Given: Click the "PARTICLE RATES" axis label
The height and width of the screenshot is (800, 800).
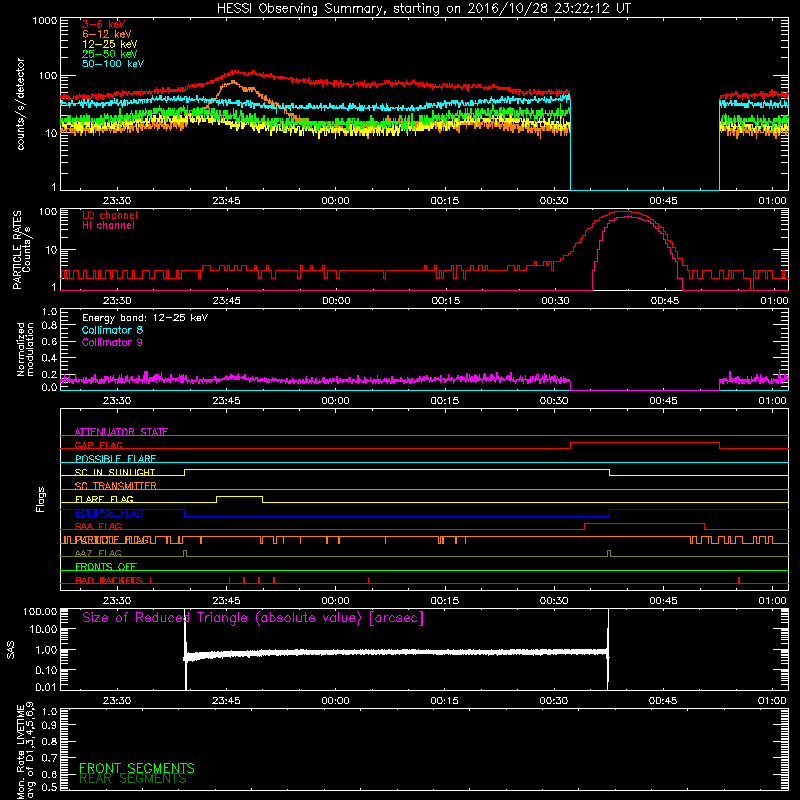Looking at the screenshot, I should coord(17,249).
